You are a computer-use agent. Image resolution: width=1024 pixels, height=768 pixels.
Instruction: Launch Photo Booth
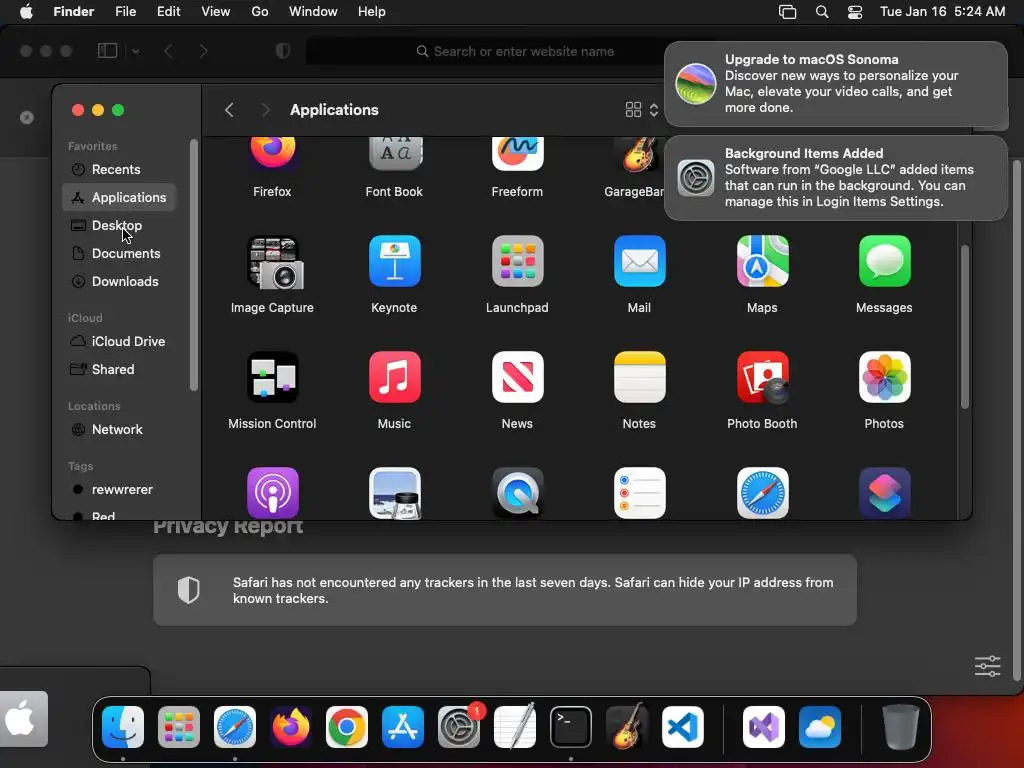[x=762, y=377]
